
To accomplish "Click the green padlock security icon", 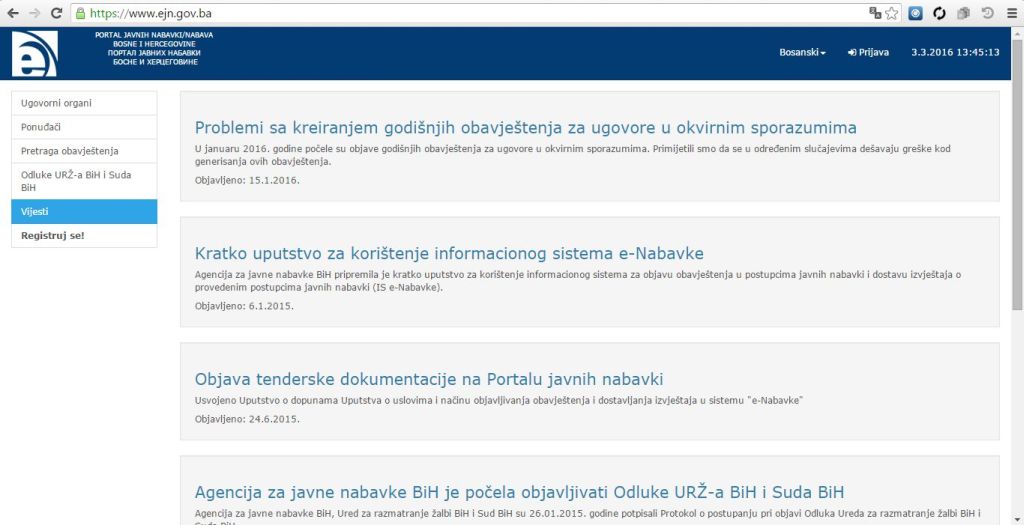I will [80, 14].
